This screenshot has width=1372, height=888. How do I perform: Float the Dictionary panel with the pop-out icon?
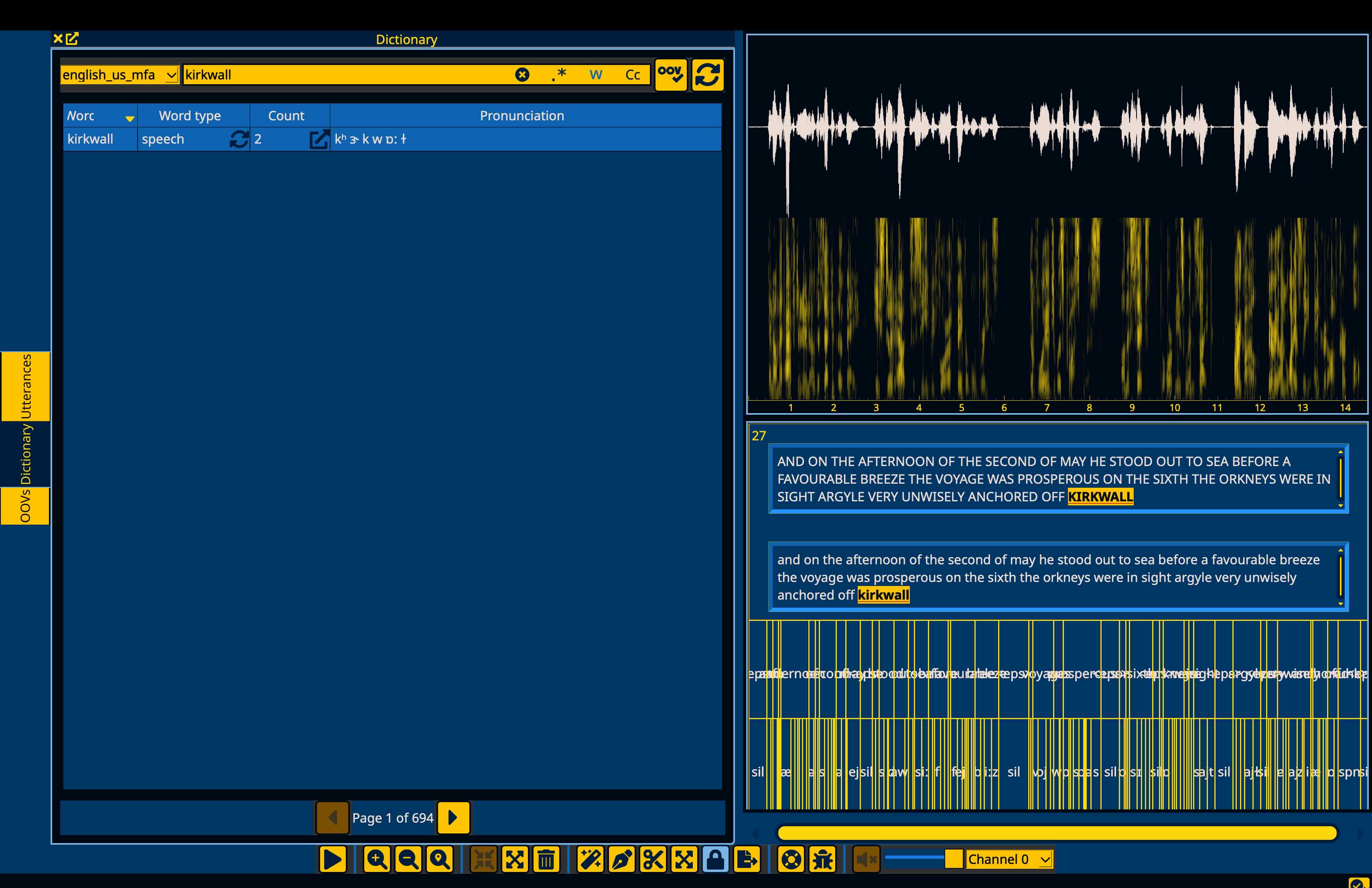coord(72,39)
